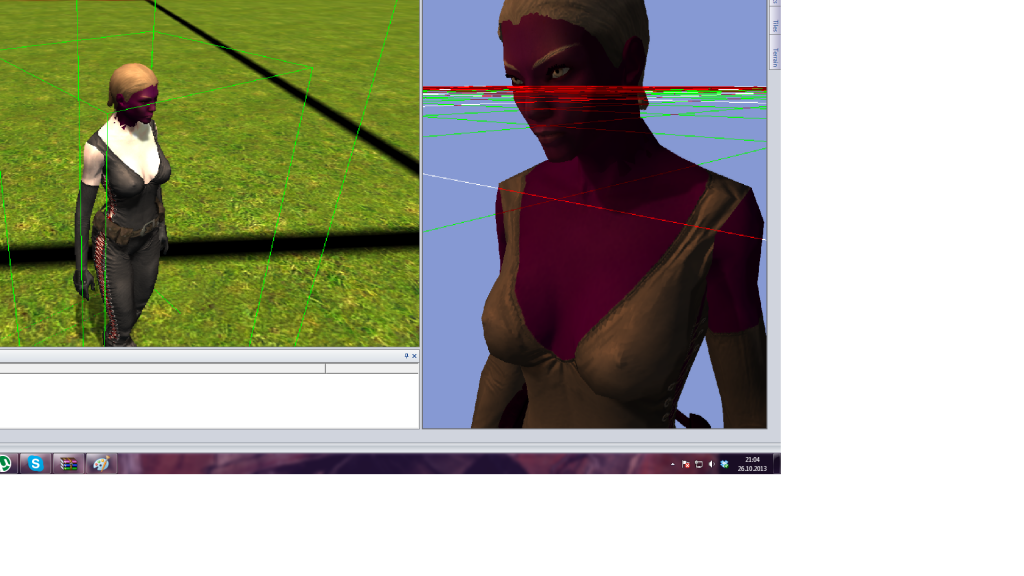This screenshot has width=1024, height=576.
Task: Click the second column header in bottom panel
Action: pos(370,369)
